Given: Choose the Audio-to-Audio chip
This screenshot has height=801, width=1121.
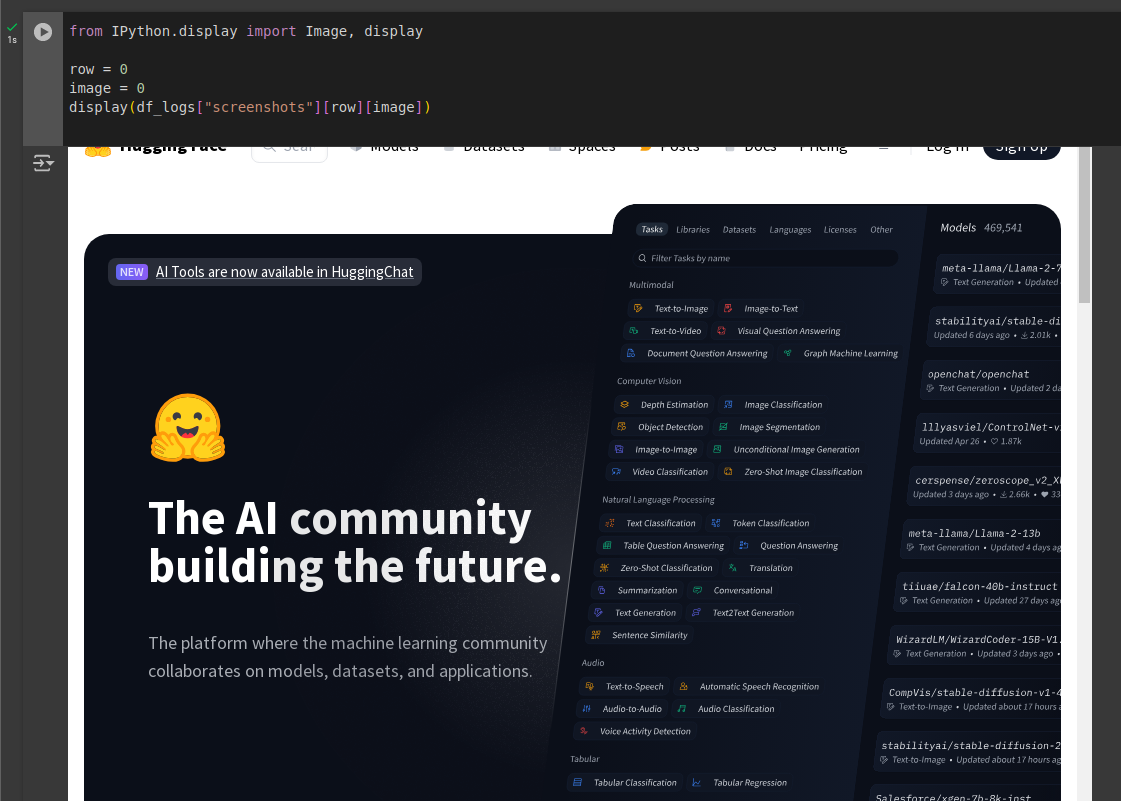Looking at the screenshot, I should point(622,708).
